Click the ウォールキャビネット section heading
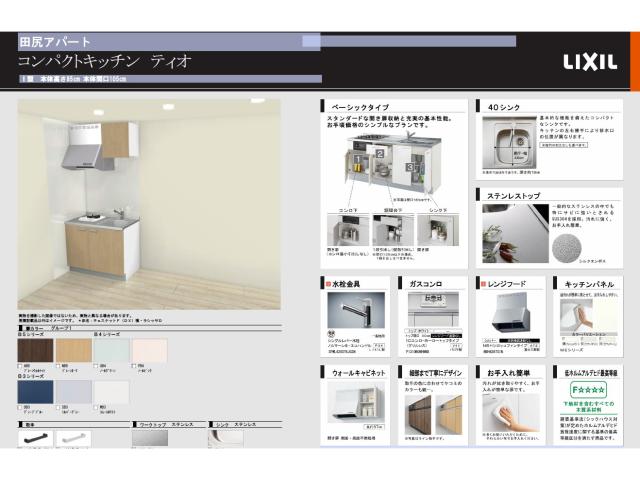 click(359, 373)
